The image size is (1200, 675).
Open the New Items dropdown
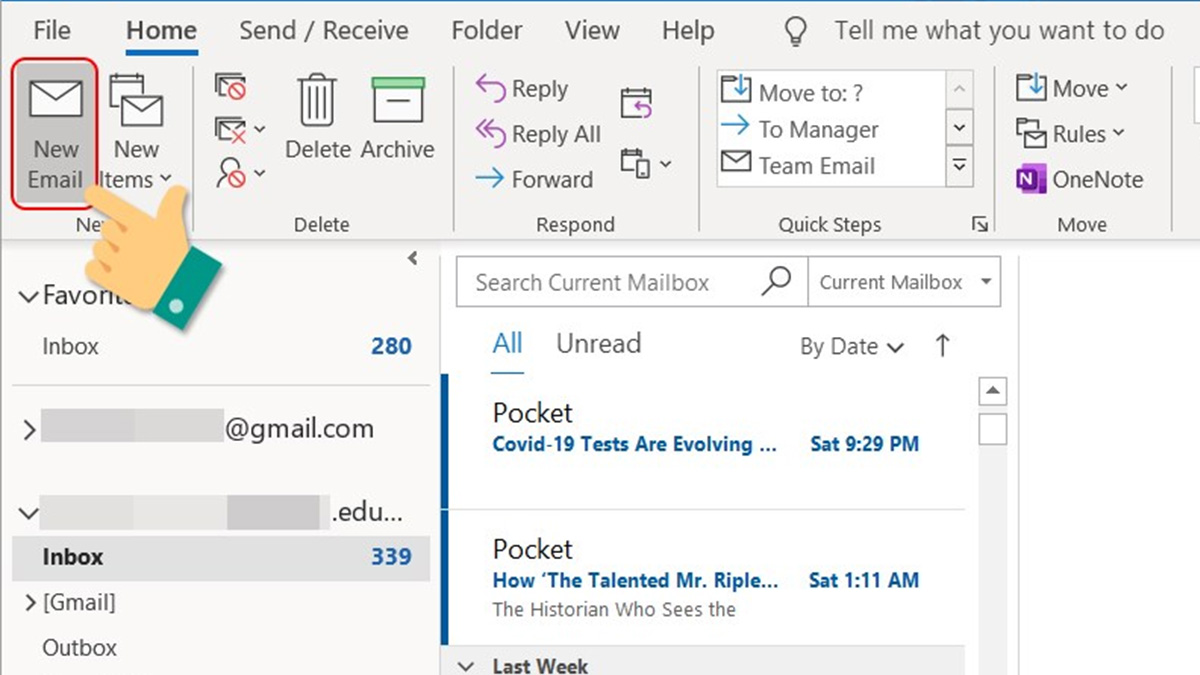(x=136, y=133)
